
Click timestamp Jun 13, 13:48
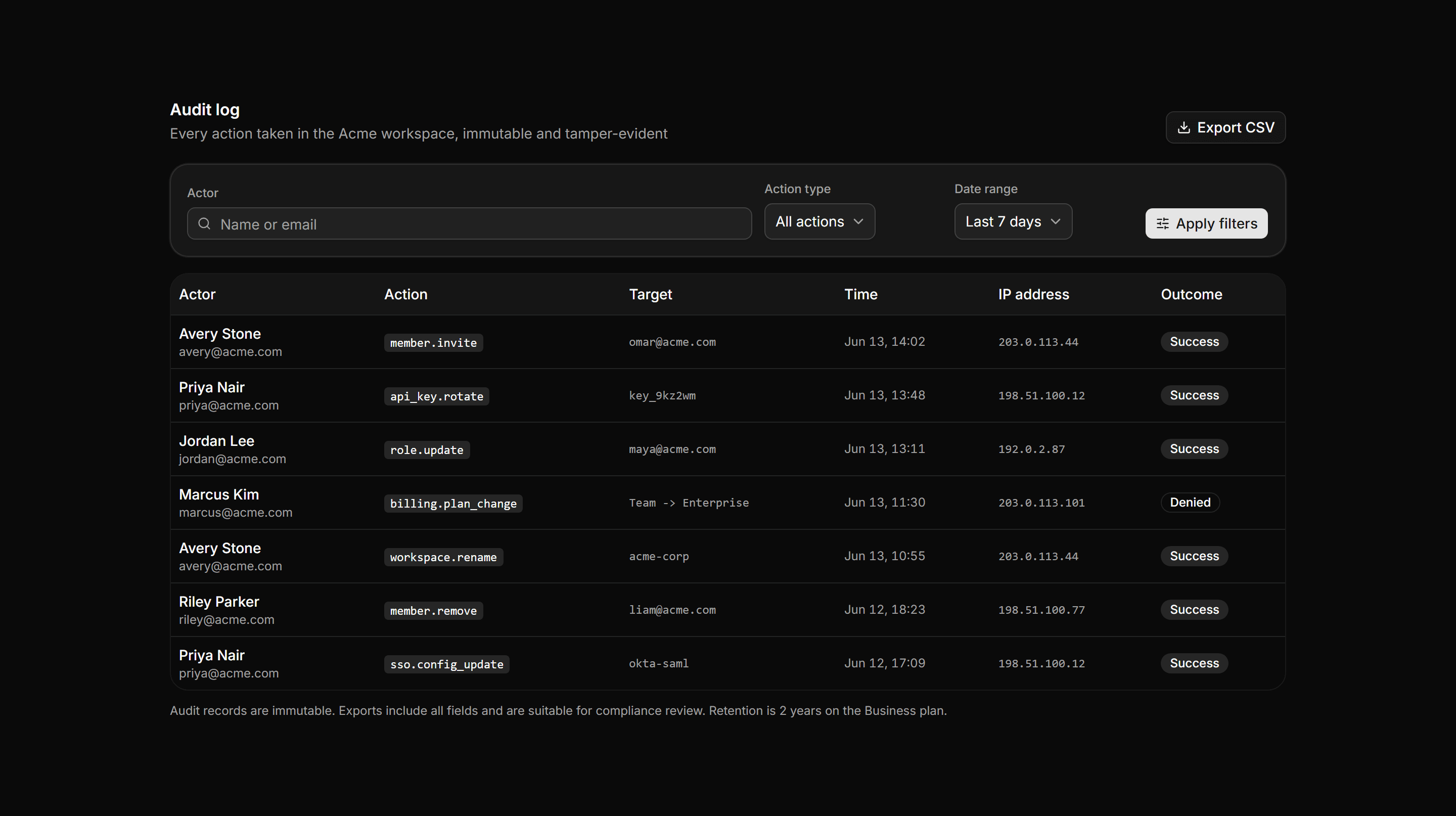885,395
